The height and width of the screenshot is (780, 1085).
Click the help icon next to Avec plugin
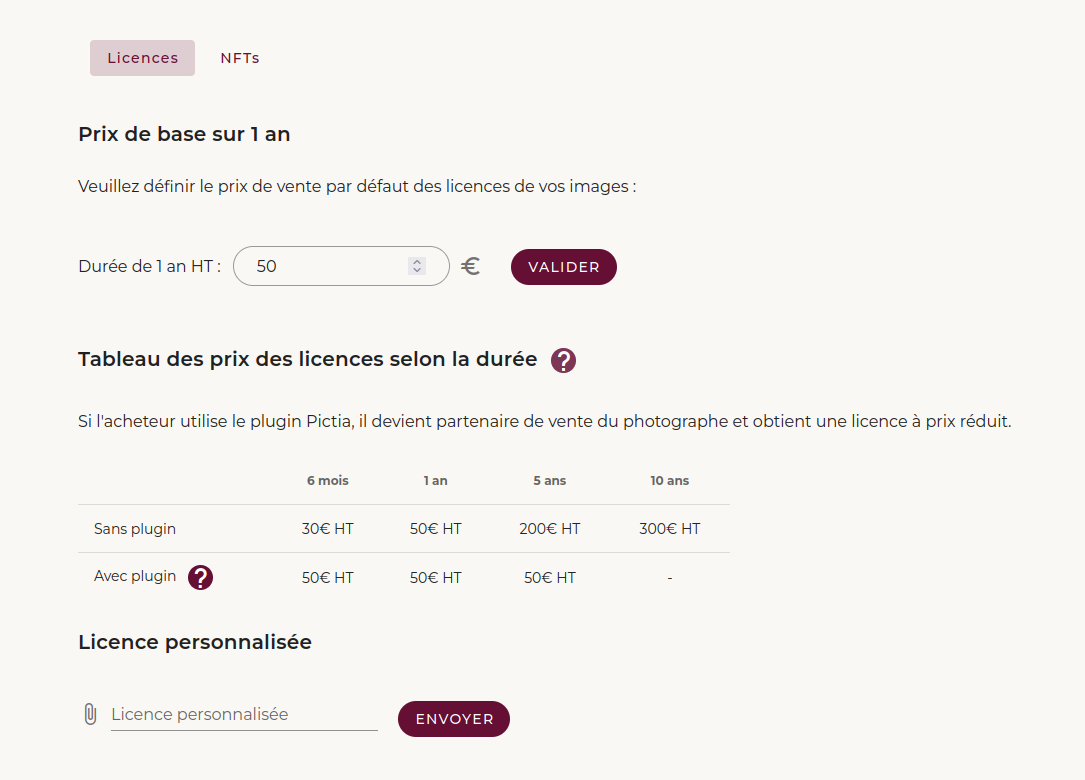click(200, 577)
